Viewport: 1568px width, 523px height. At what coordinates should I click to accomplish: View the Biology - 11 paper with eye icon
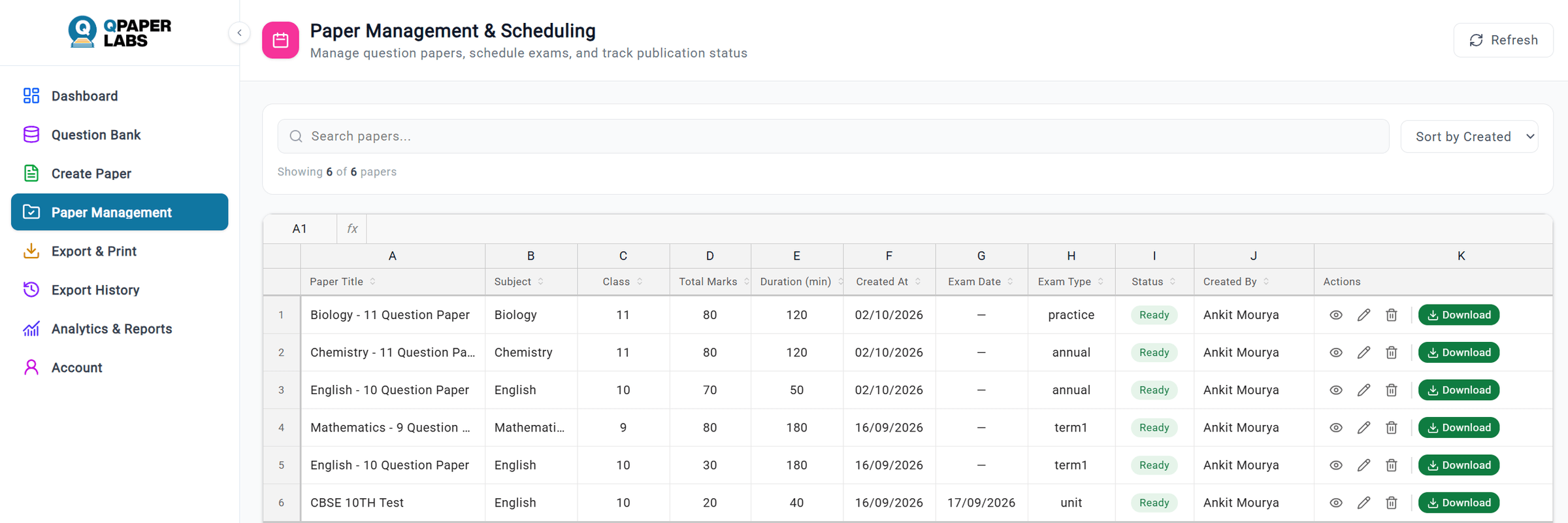pos(1336,315)
